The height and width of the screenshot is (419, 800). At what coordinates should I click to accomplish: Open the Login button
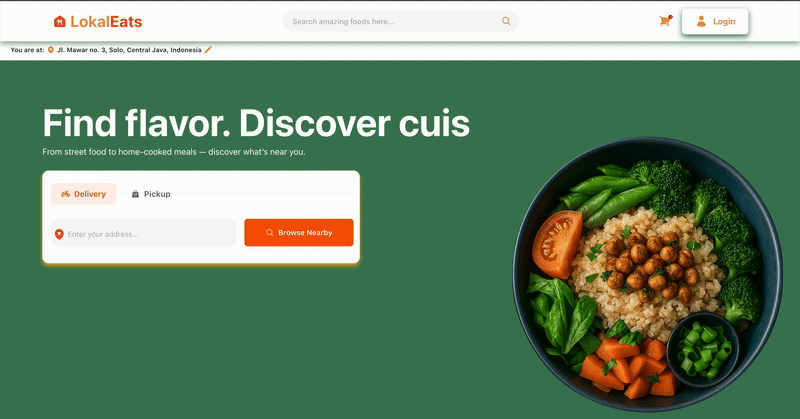tap(715, 21)
